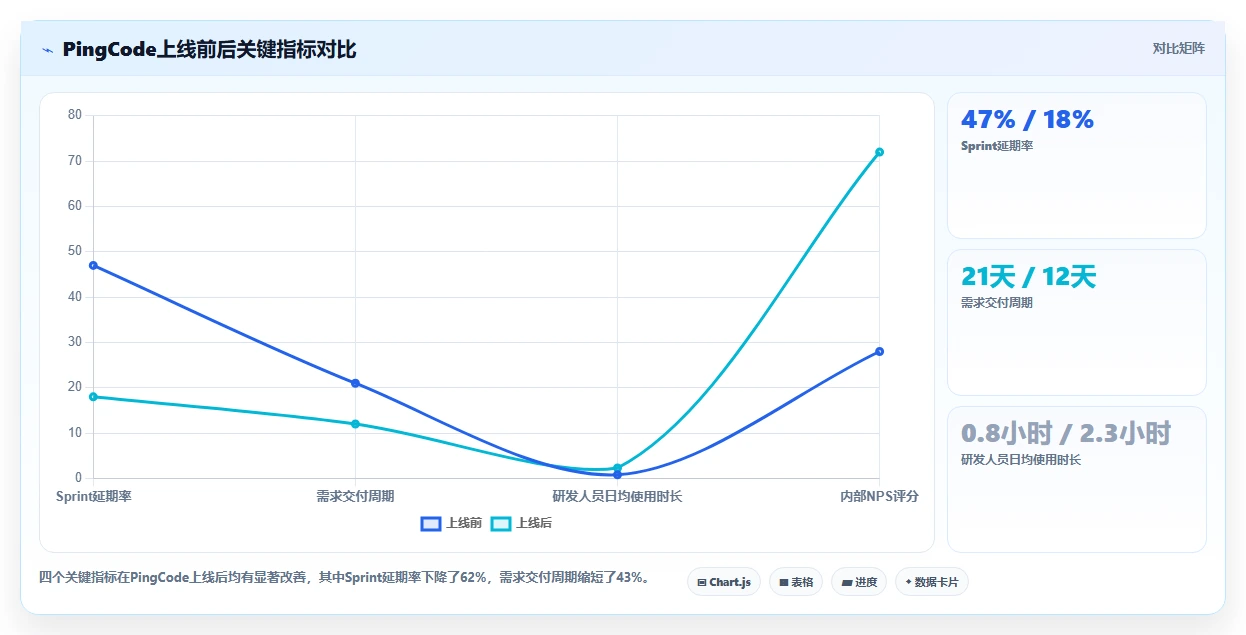Click the y-axis value 50
The width and height of the screenshot is (1246, 635).
click(75, 251)
